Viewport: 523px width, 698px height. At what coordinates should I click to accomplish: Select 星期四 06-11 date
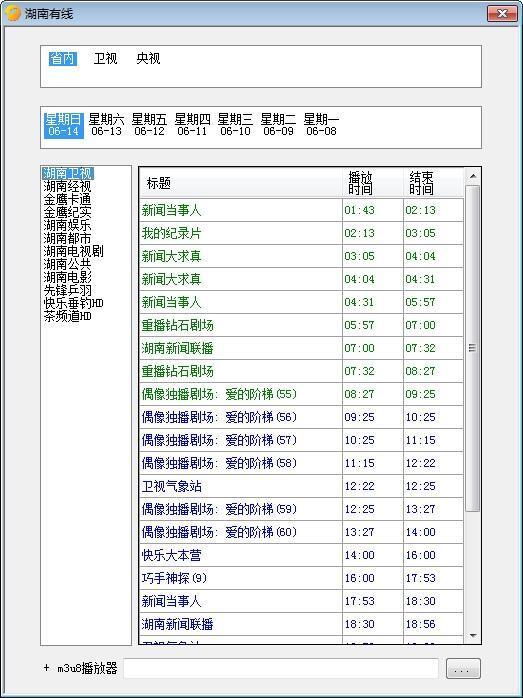pyautogui.click(x=192, y=125)
